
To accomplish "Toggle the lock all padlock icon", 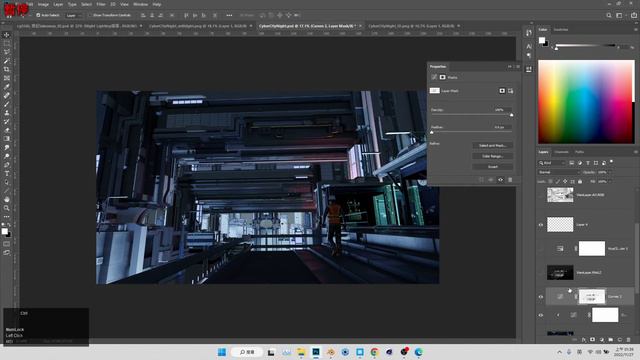I will coord(580,181).
